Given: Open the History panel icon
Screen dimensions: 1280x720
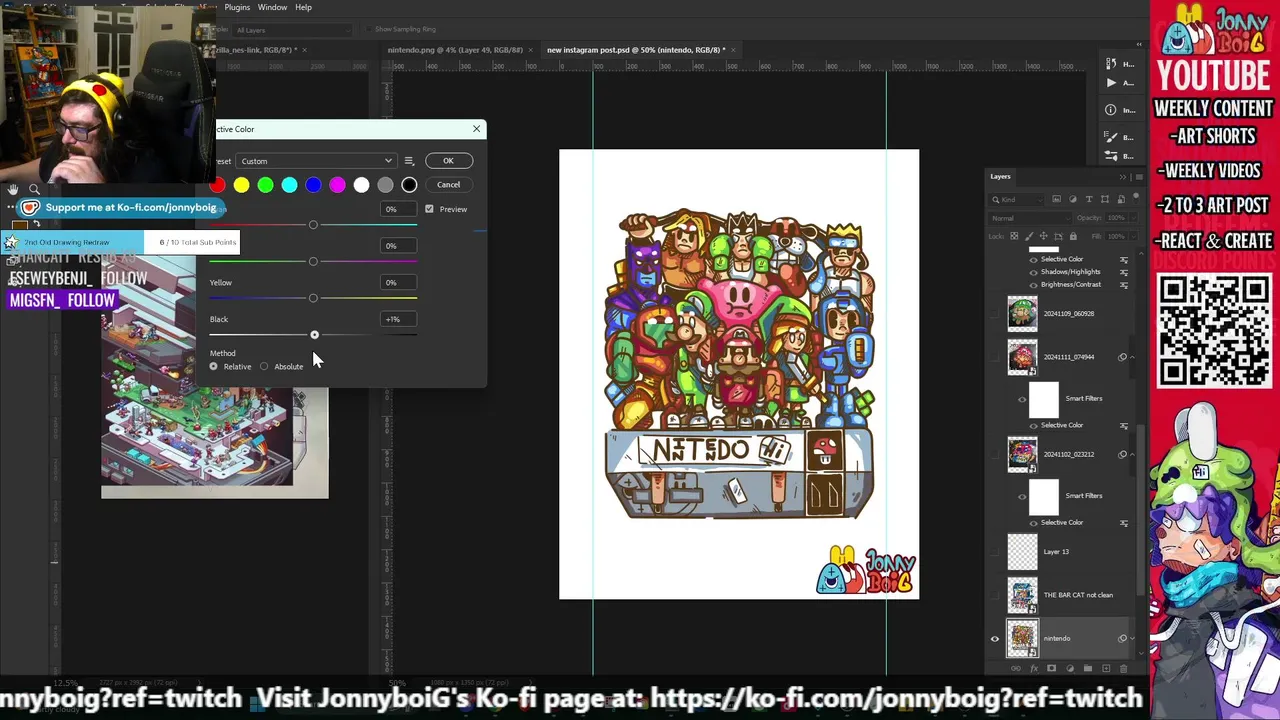Looking at the screenshot, I should coord(1111,63).
